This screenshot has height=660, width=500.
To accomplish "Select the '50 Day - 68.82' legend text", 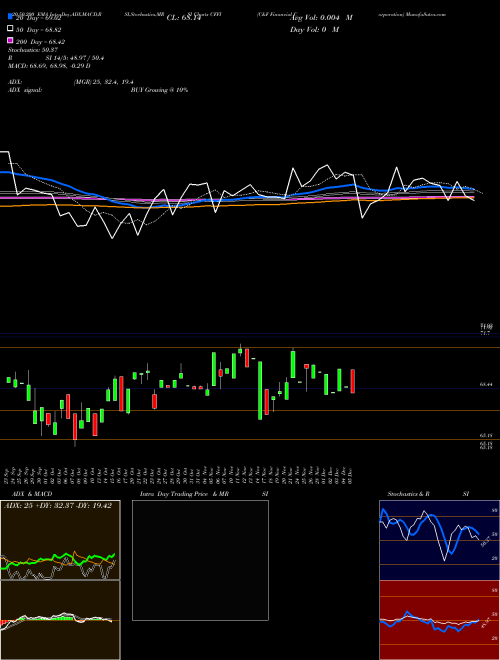I will click(x=39, y=30).
